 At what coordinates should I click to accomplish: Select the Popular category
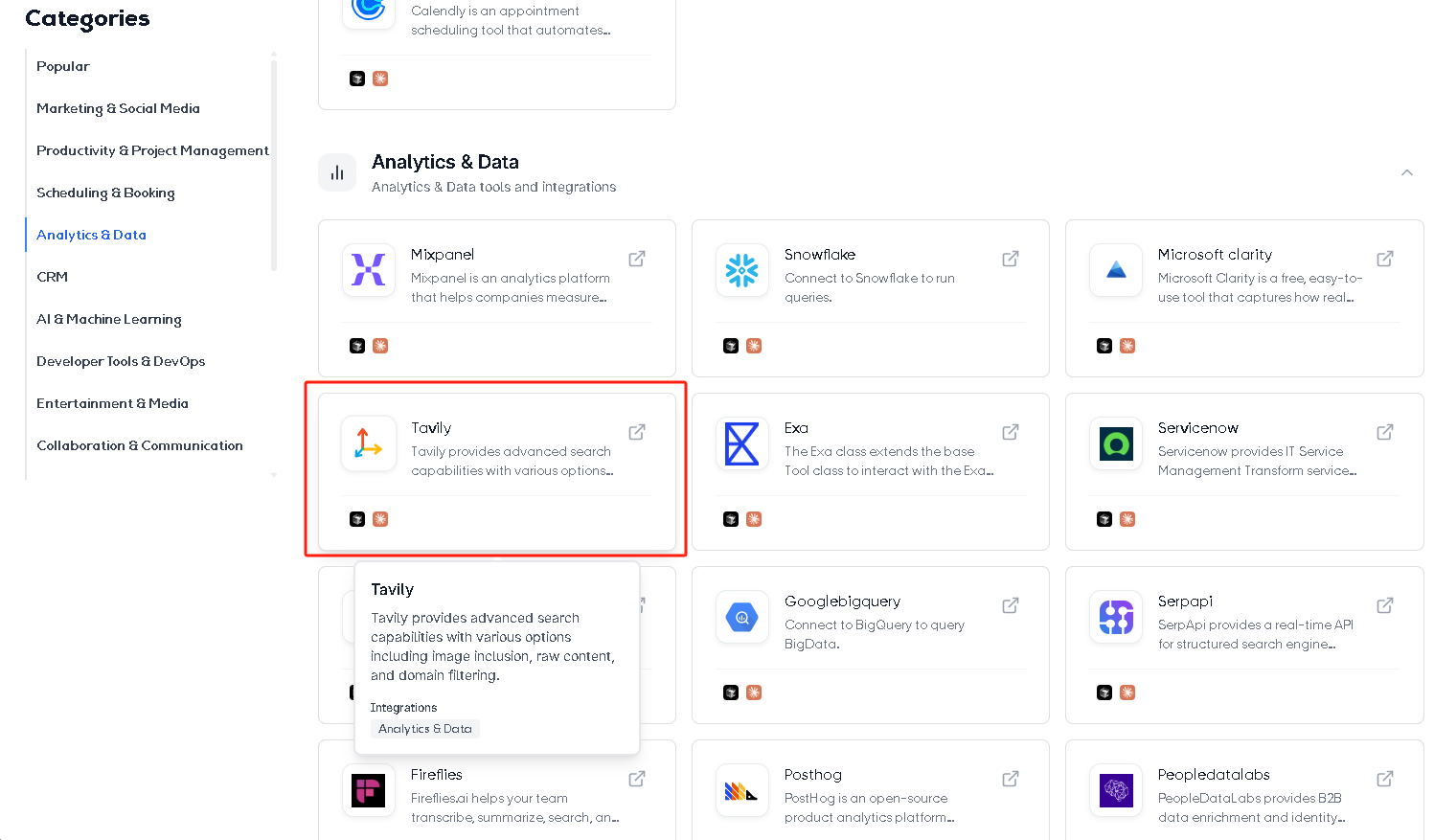(63, 66)
